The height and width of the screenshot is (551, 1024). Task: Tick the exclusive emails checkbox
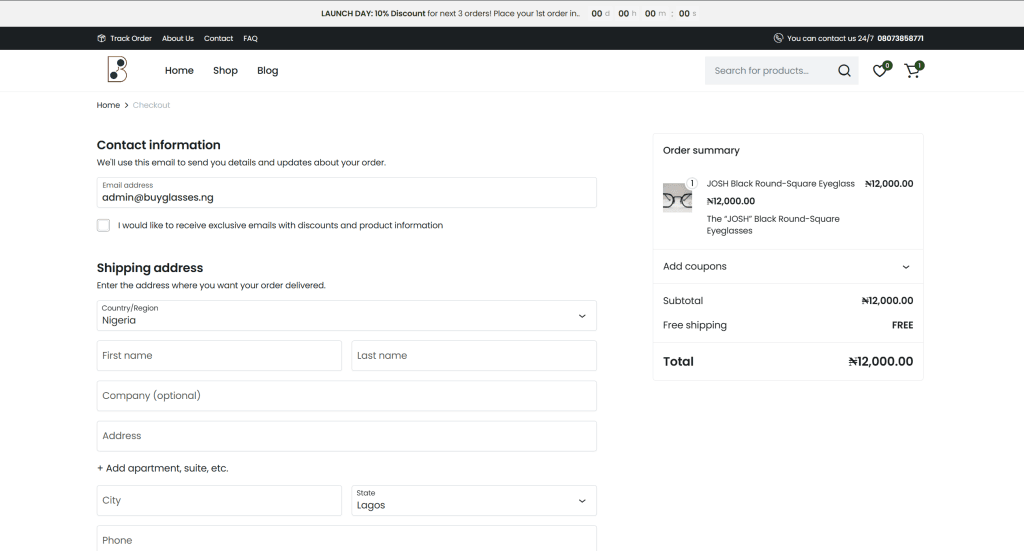click(103, 225)
